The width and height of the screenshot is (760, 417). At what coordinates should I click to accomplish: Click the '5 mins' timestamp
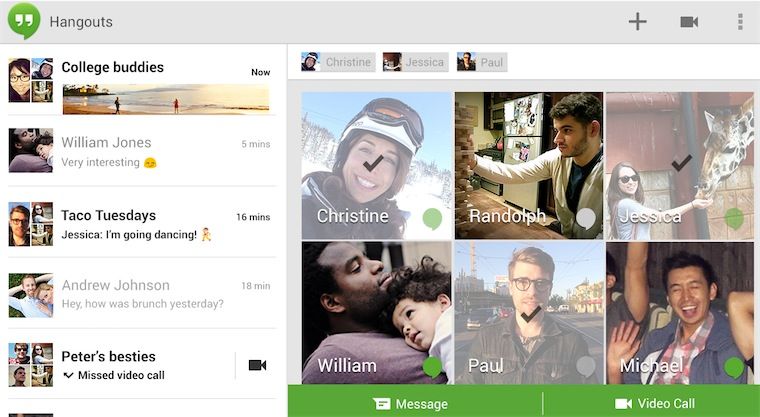[x=256, y=144]
